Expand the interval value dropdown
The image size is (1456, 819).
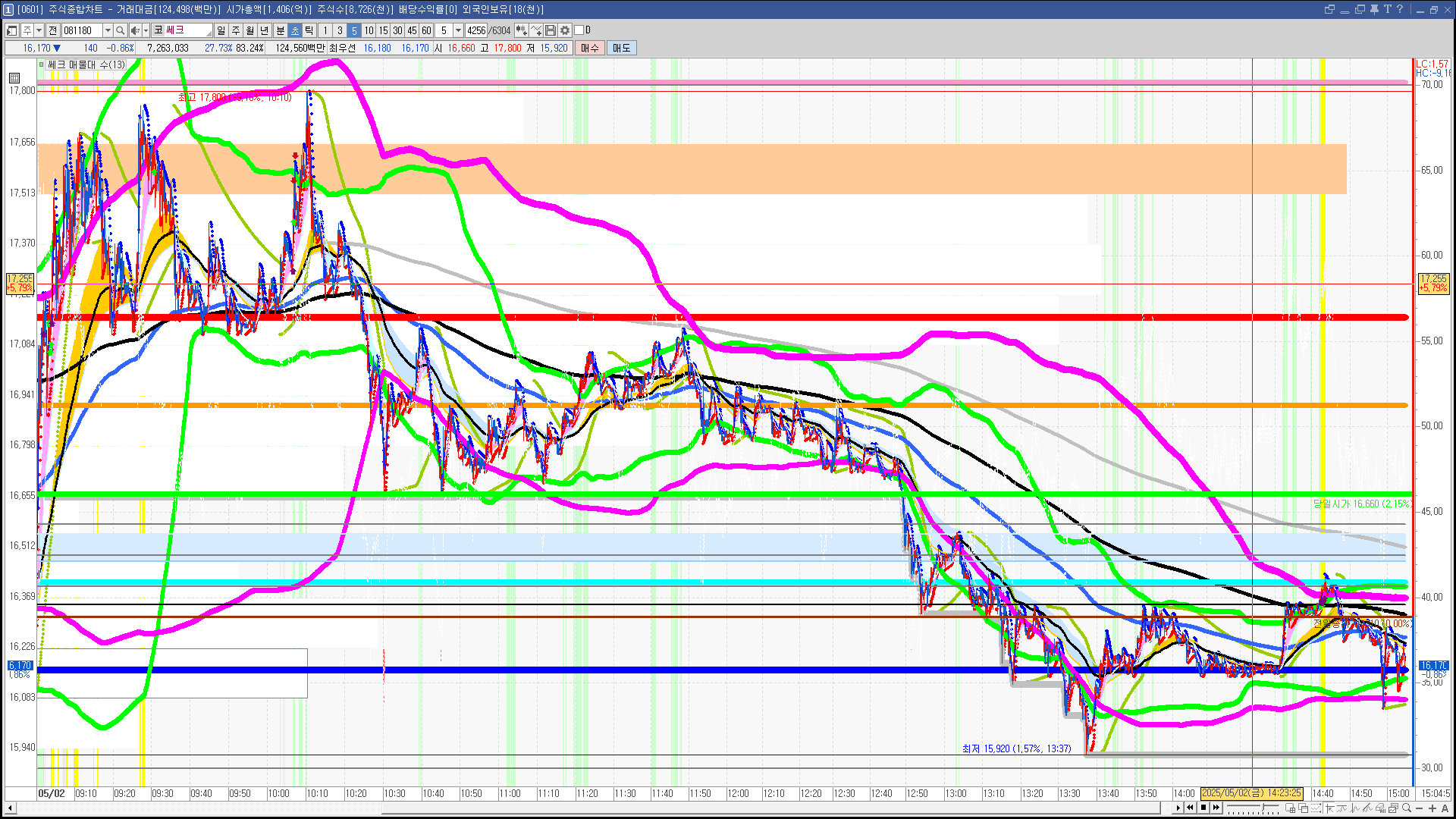[458, 30]
